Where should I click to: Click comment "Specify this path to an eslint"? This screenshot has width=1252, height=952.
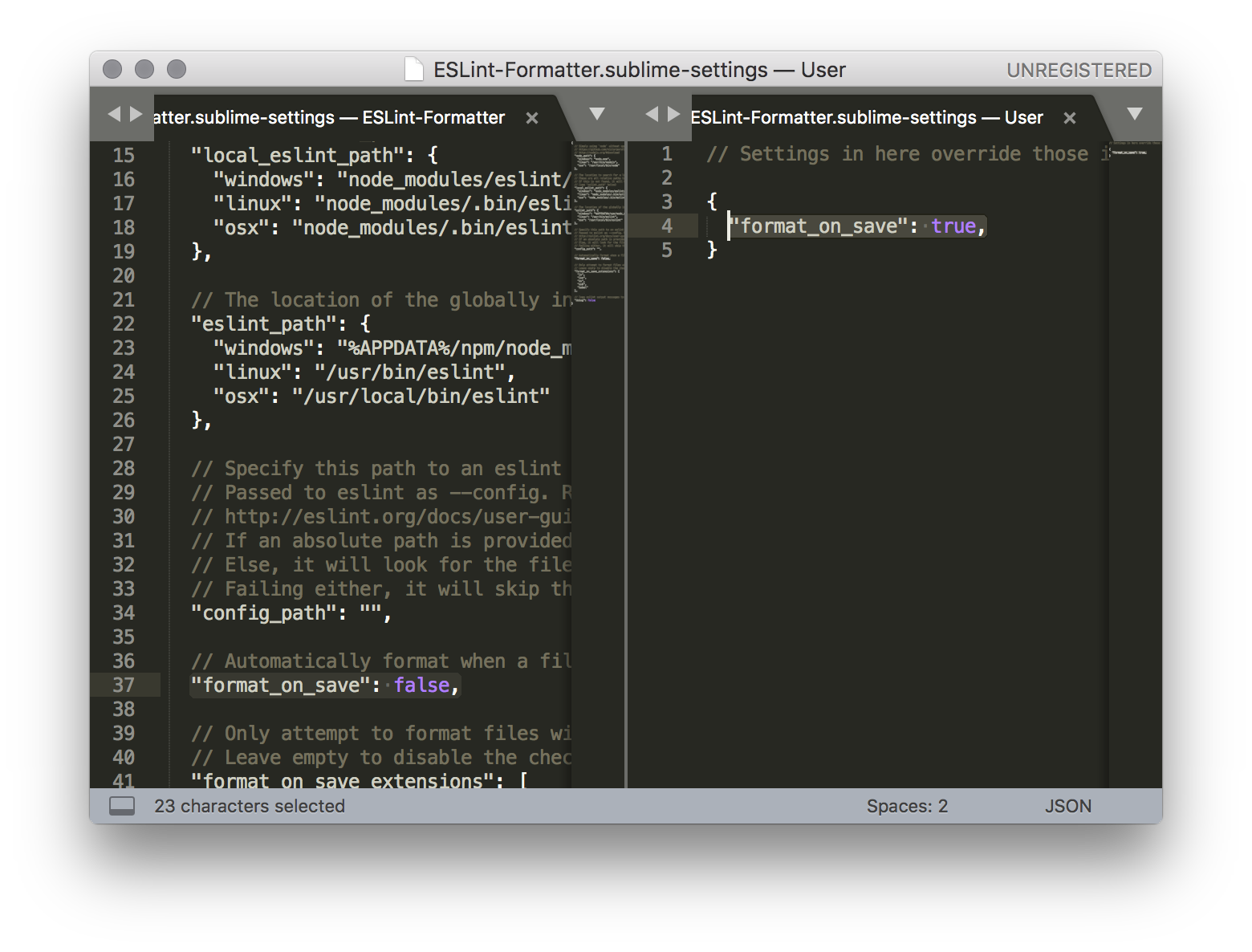coord(376,468)
